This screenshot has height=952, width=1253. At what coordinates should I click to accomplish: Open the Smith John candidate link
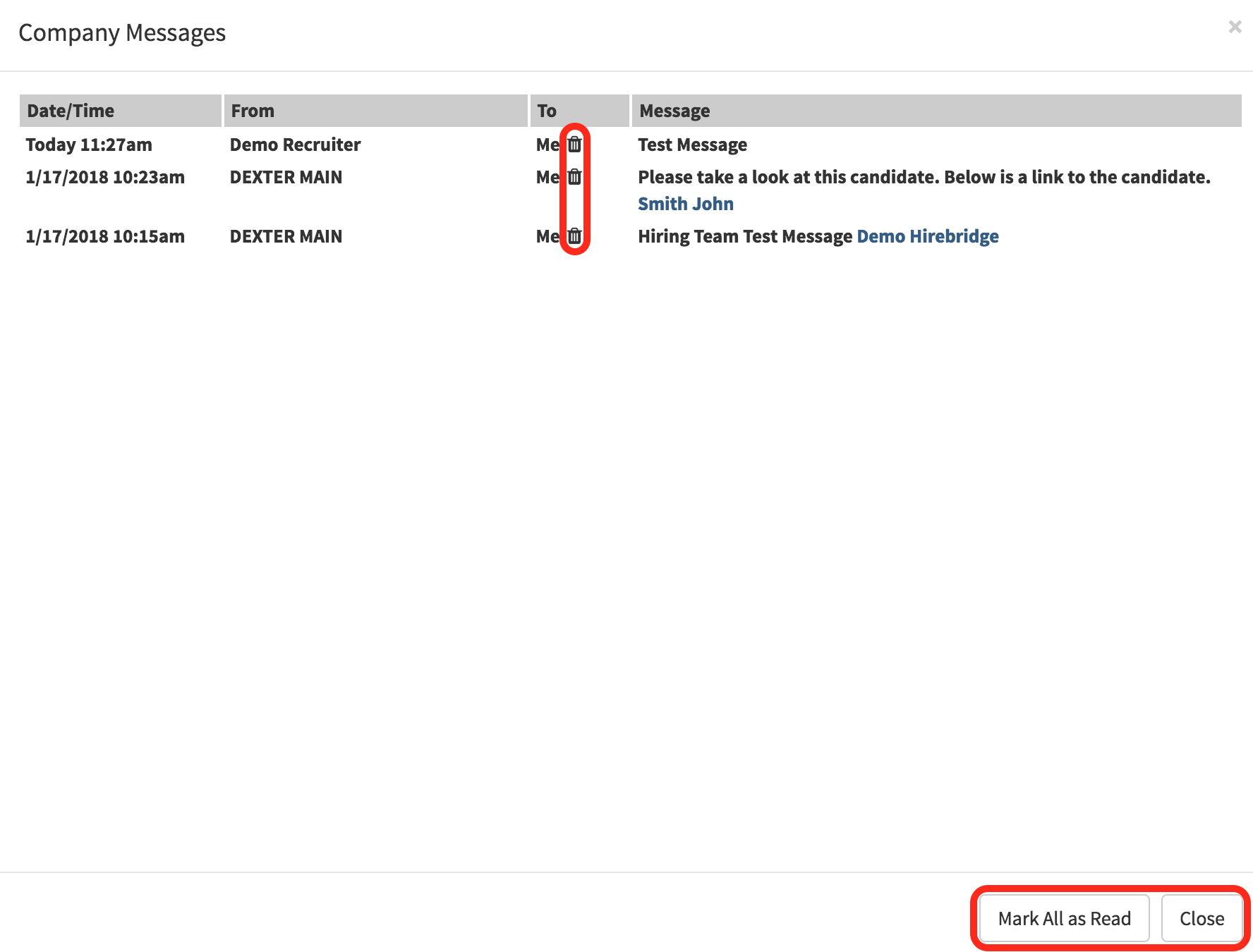click(x=685, y=204)
